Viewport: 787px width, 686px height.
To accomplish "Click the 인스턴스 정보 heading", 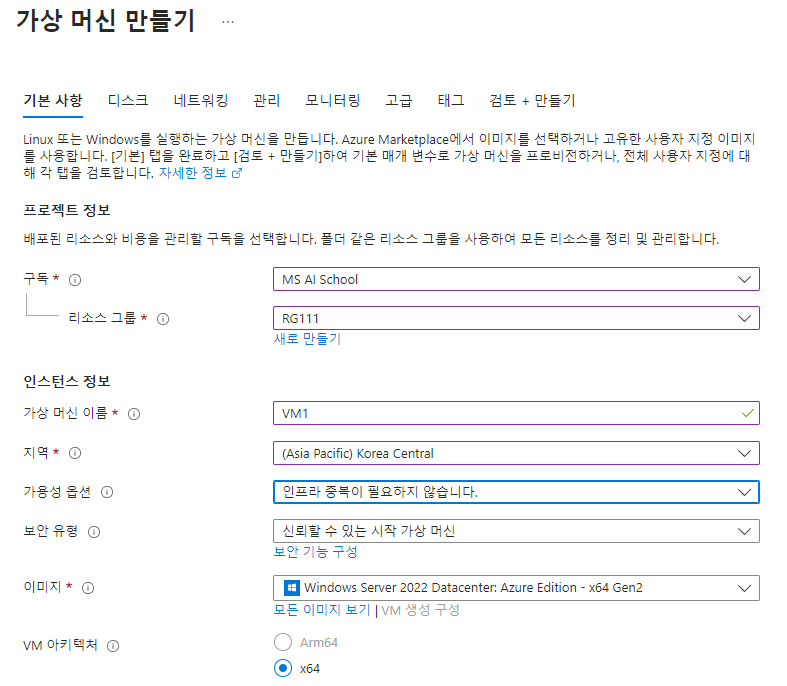I will [x=67, y=381].
